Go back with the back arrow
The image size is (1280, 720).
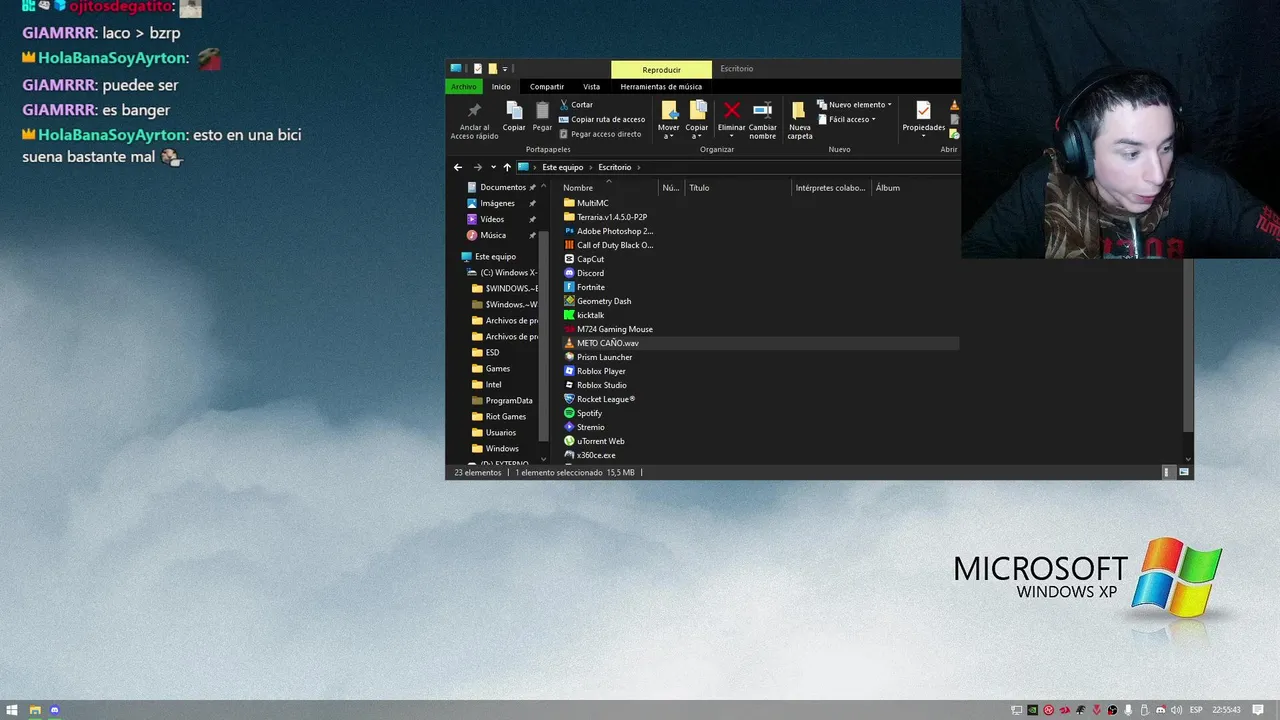click(458, 167)
